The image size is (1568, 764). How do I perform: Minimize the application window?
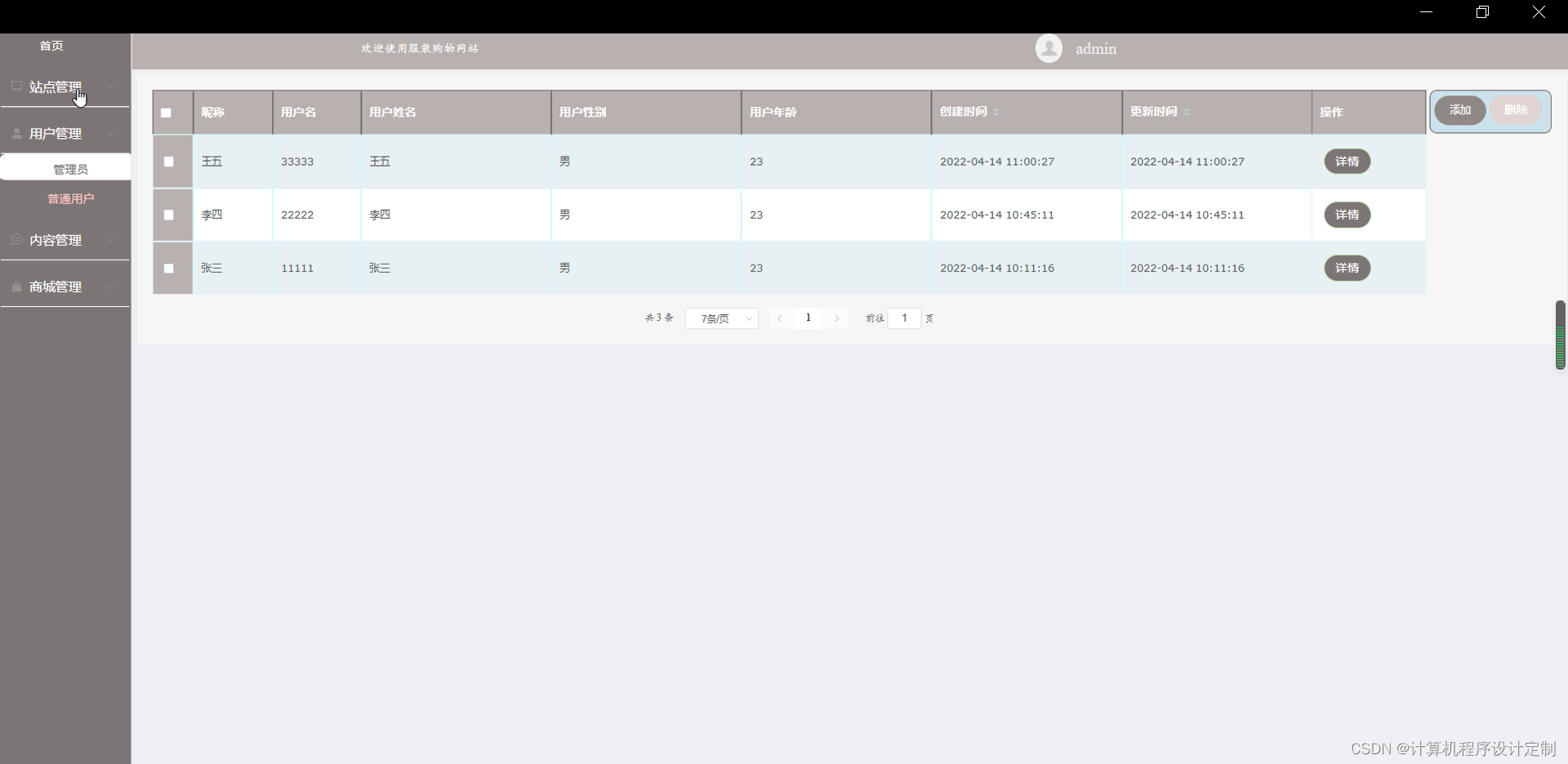(1427, 12)
